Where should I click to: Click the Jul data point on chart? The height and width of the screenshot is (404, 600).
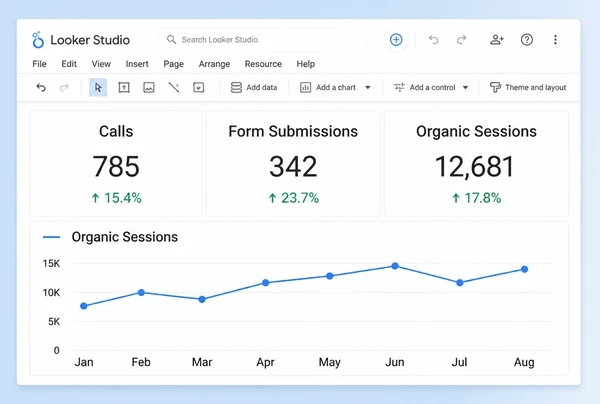point(460,283)
